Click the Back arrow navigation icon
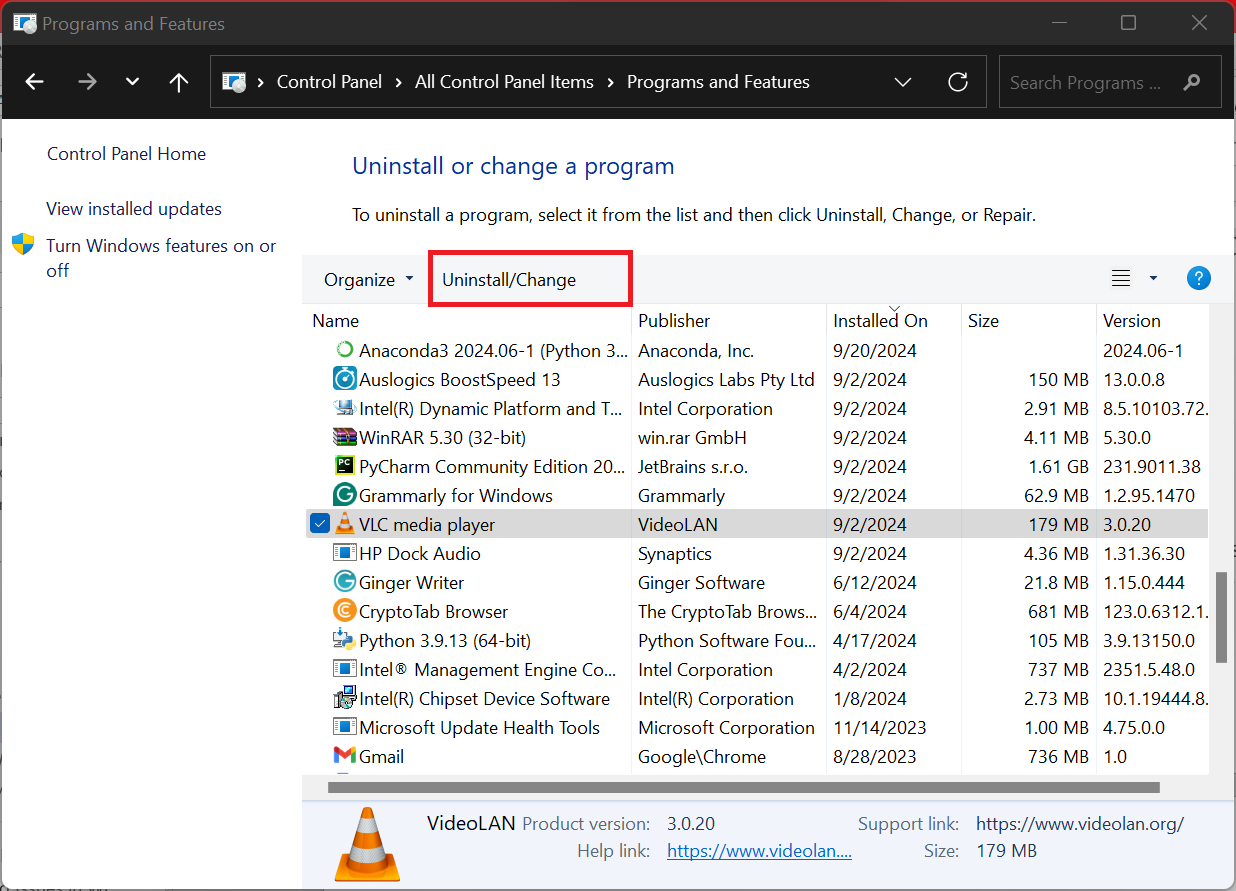Image resolution: width=1236 pixels, height=891 pixels. (35, 82)
